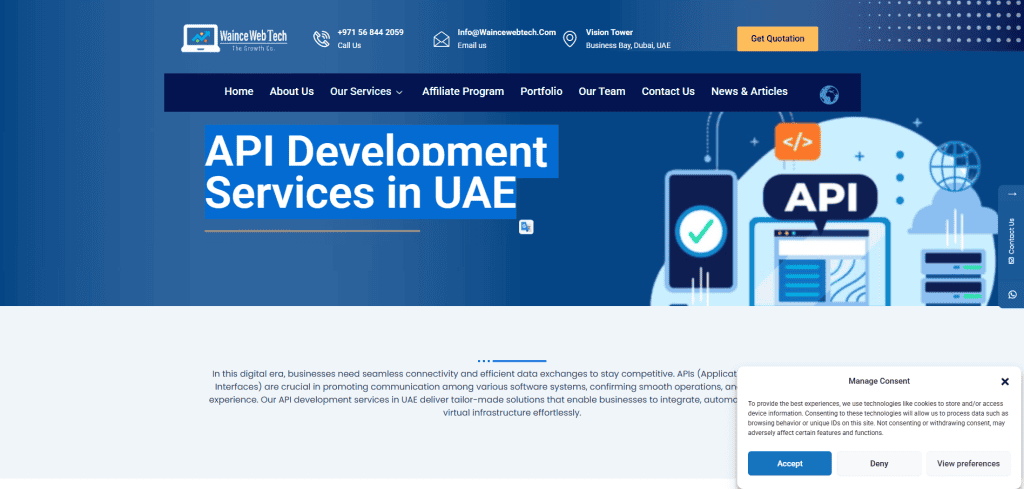
Task: Expand the Our Services dropdown chevron
Action: [x=399, y=92]
